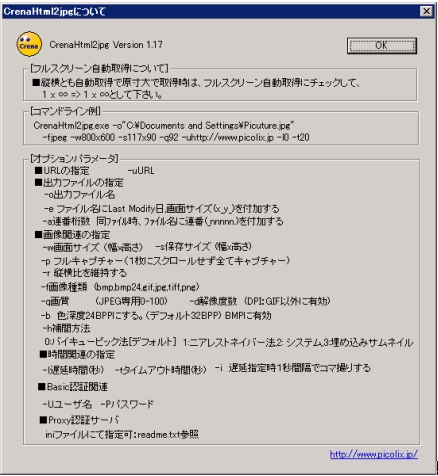Click the yellow Crena smiley icon
438x476 pixels.
(x=29, y=44)
